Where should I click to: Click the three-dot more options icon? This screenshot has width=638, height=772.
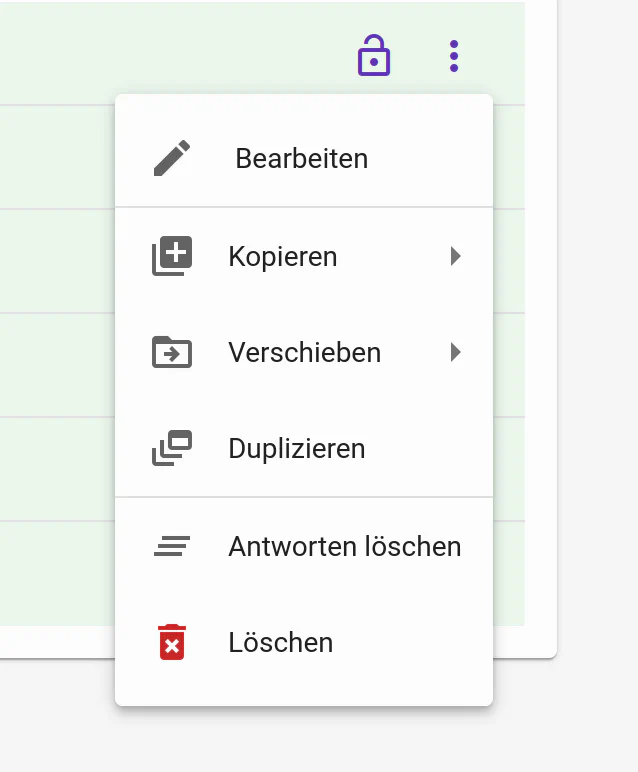454,56
